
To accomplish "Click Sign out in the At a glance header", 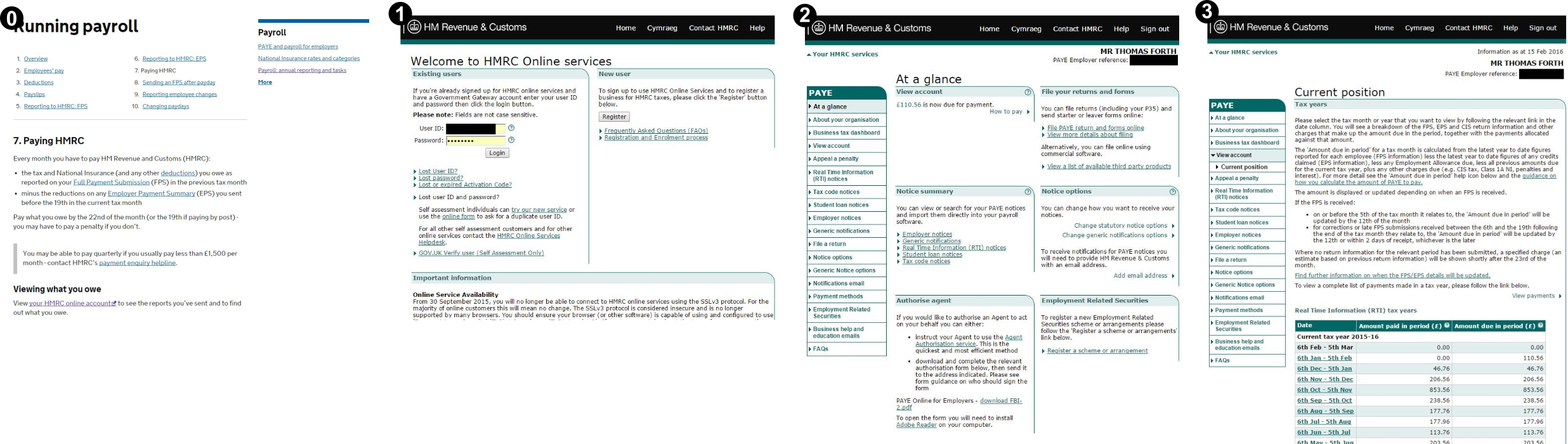I will pos(1155,29).
